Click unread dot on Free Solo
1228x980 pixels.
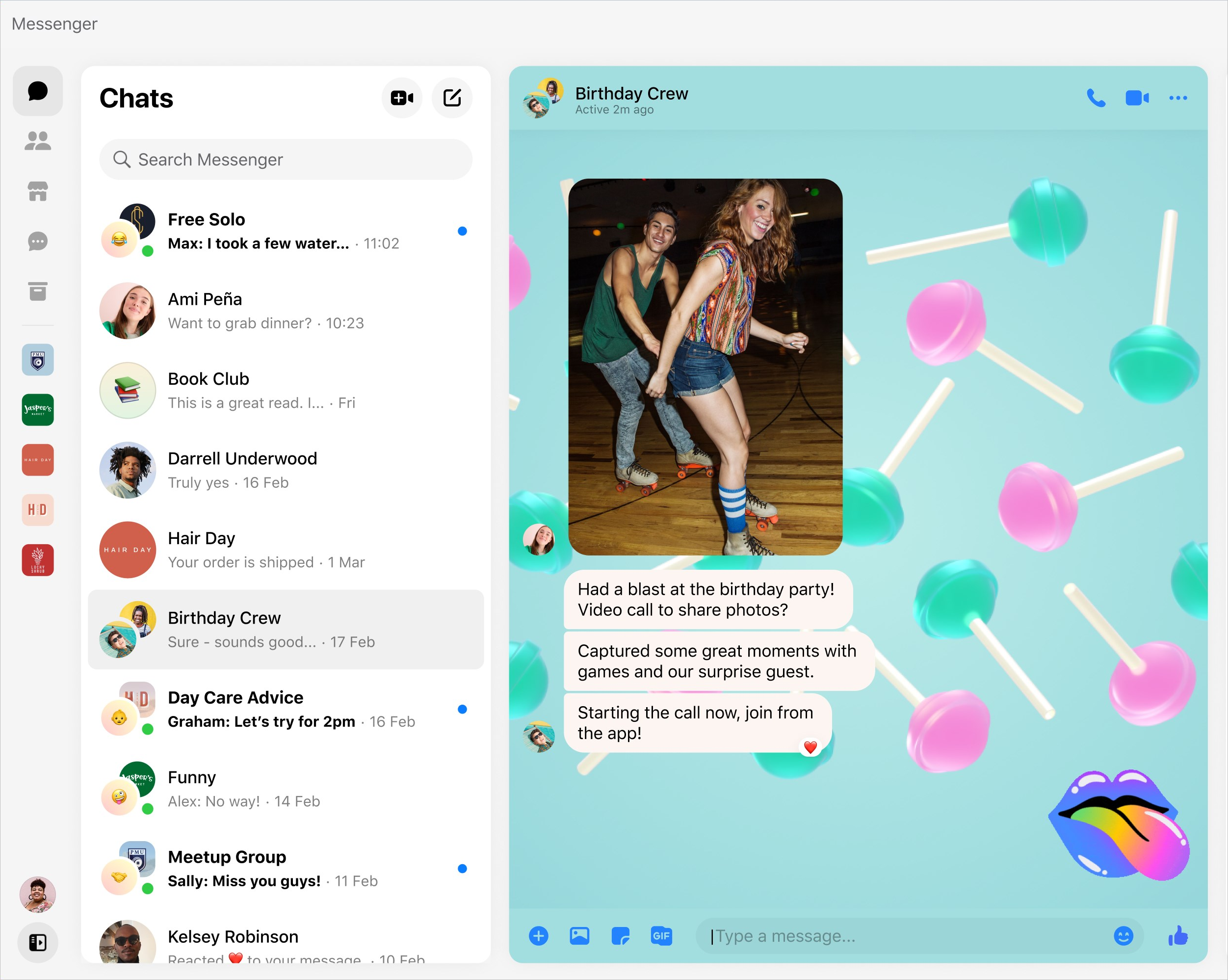coord(463,231)
